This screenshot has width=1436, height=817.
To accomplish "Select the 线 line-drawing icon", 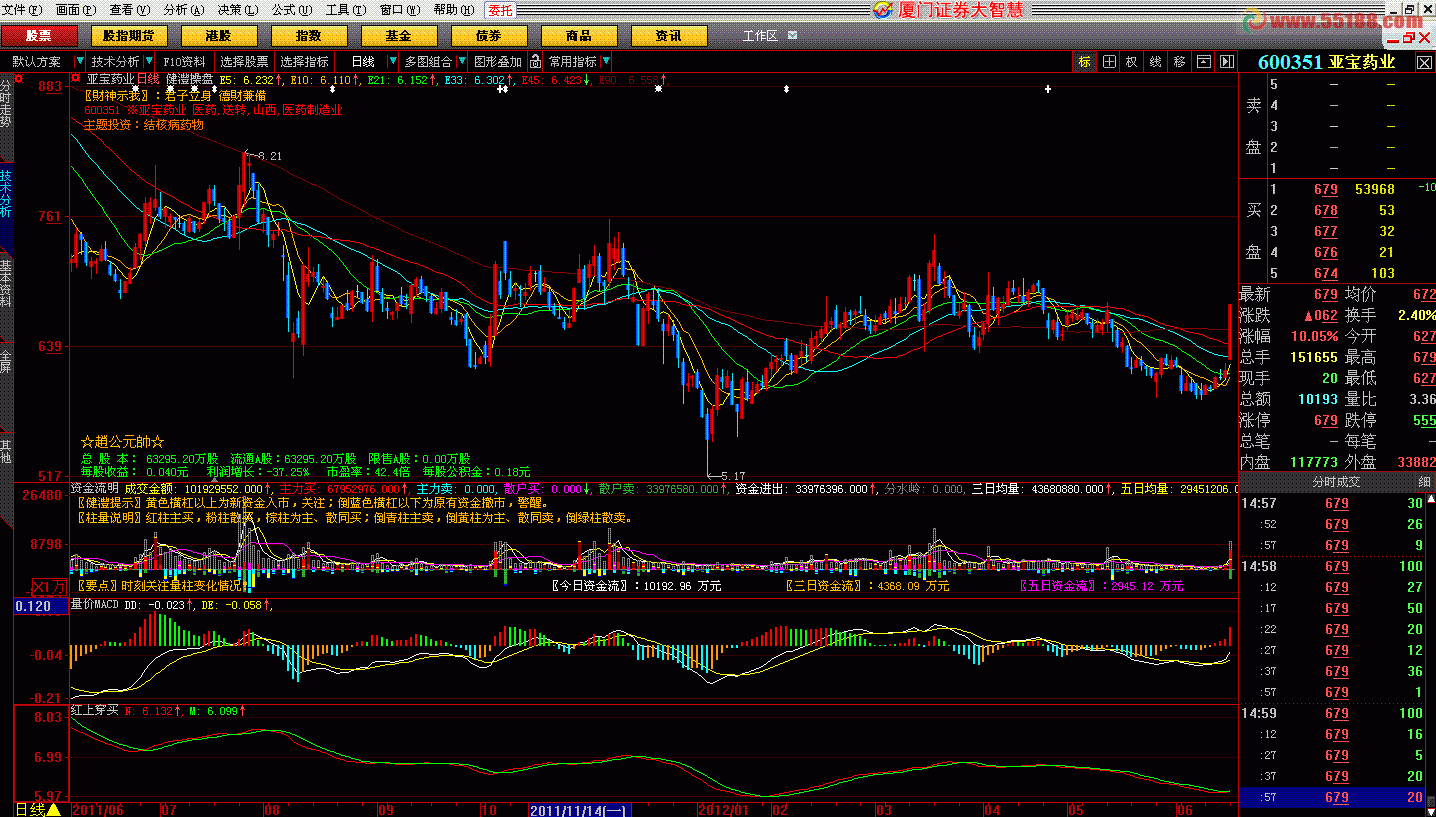I will 1156,62.
